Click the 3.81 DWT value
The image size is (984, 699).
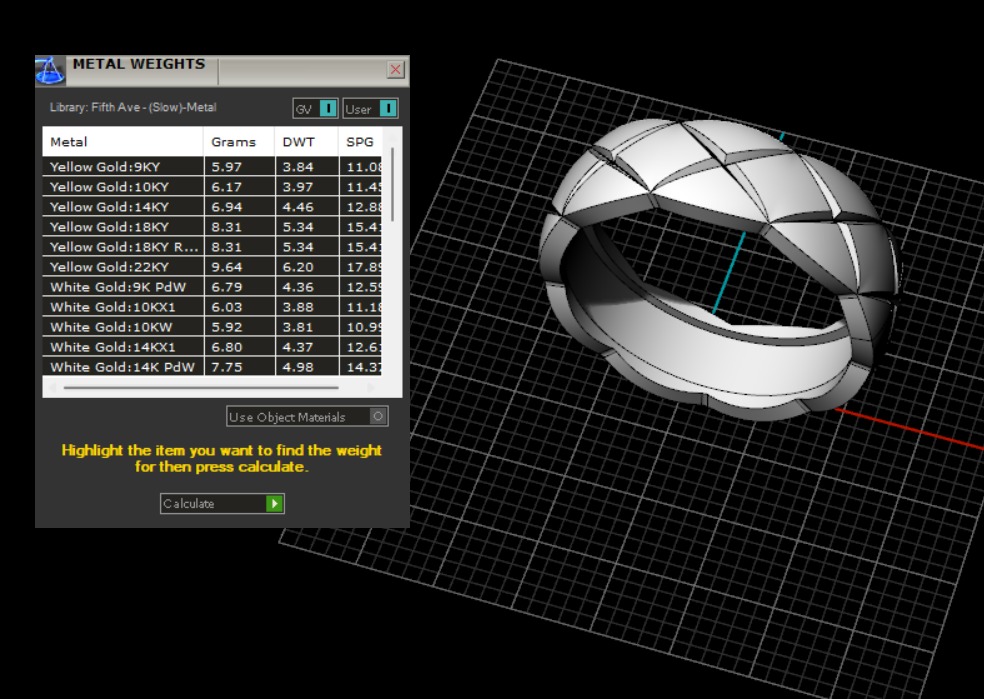(297, 328)
